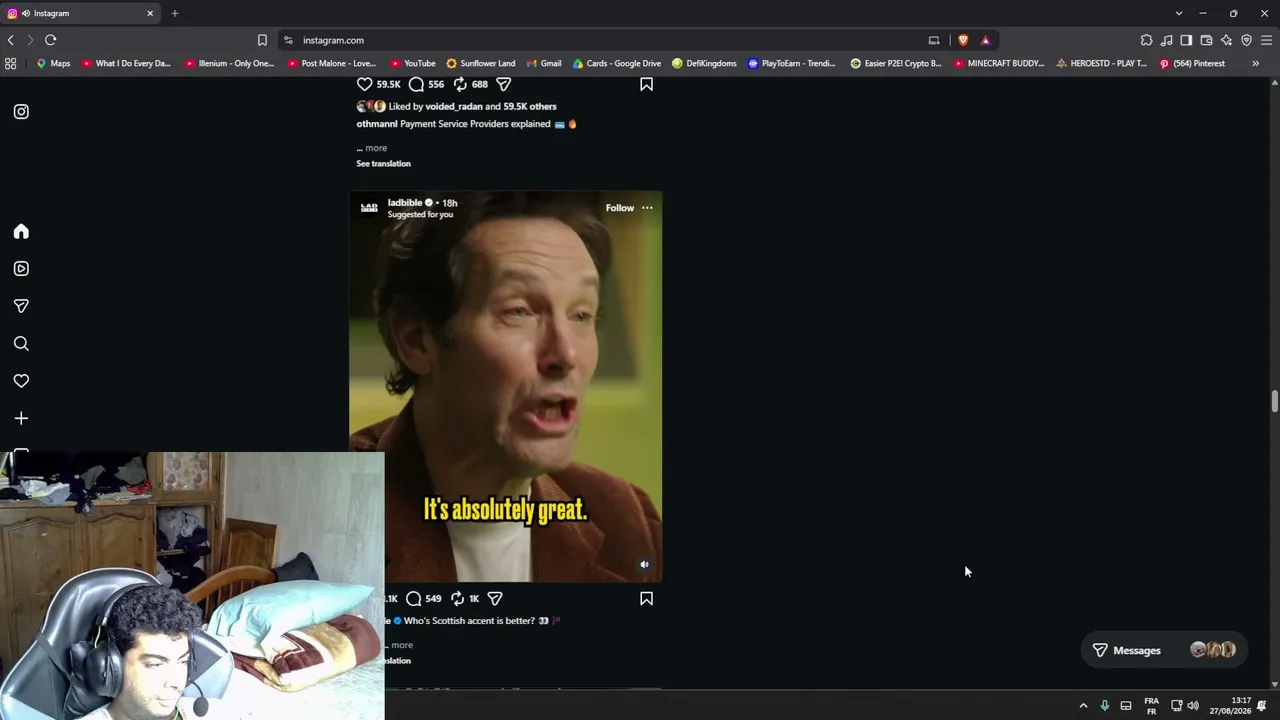Open ladbible profile from post header
The width and height of the screenshot is (1280, 720).
[x=405, y=203]
